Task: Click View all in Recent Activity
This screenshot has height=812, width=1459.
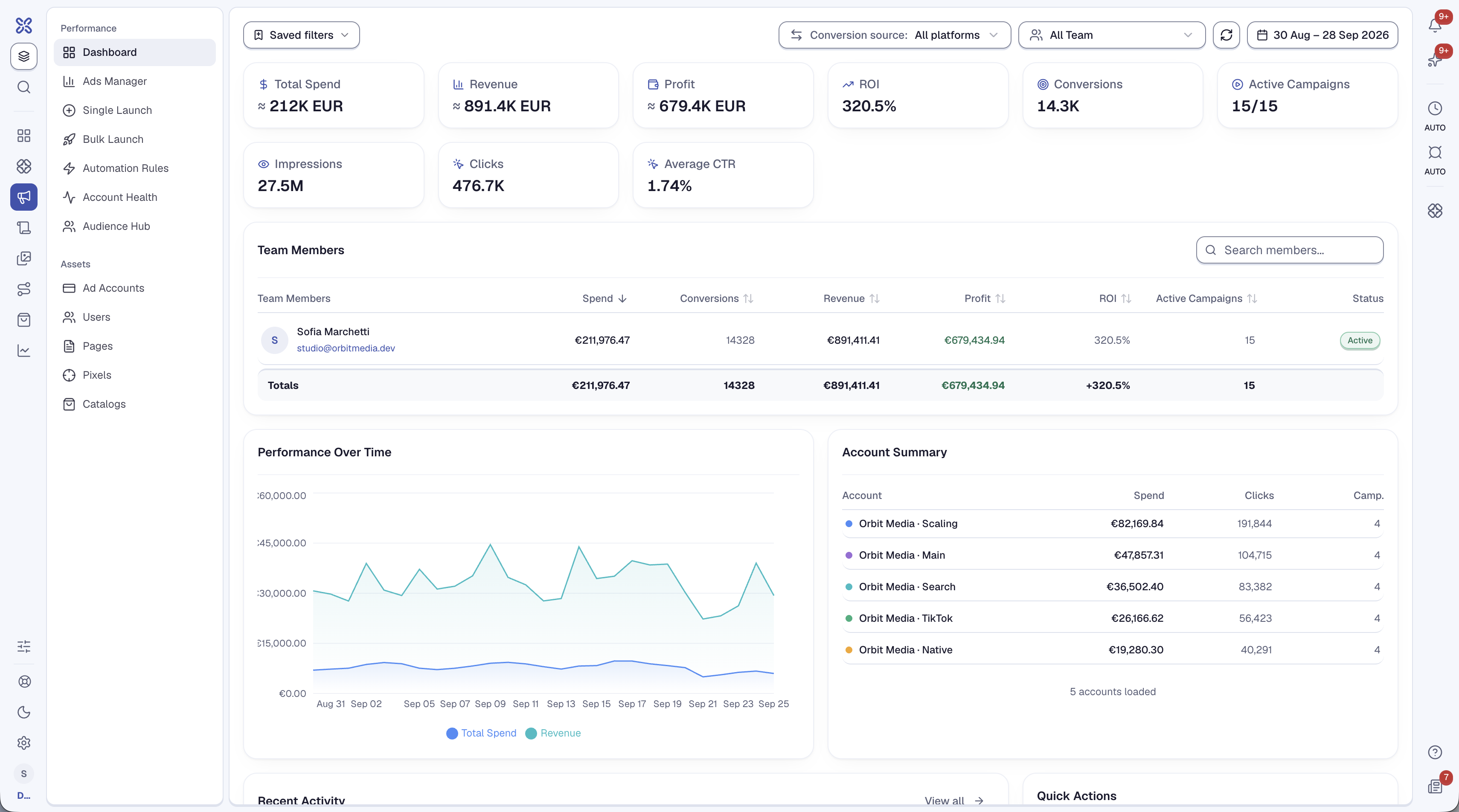Action: pyautogui.click(x=954, y=800)
